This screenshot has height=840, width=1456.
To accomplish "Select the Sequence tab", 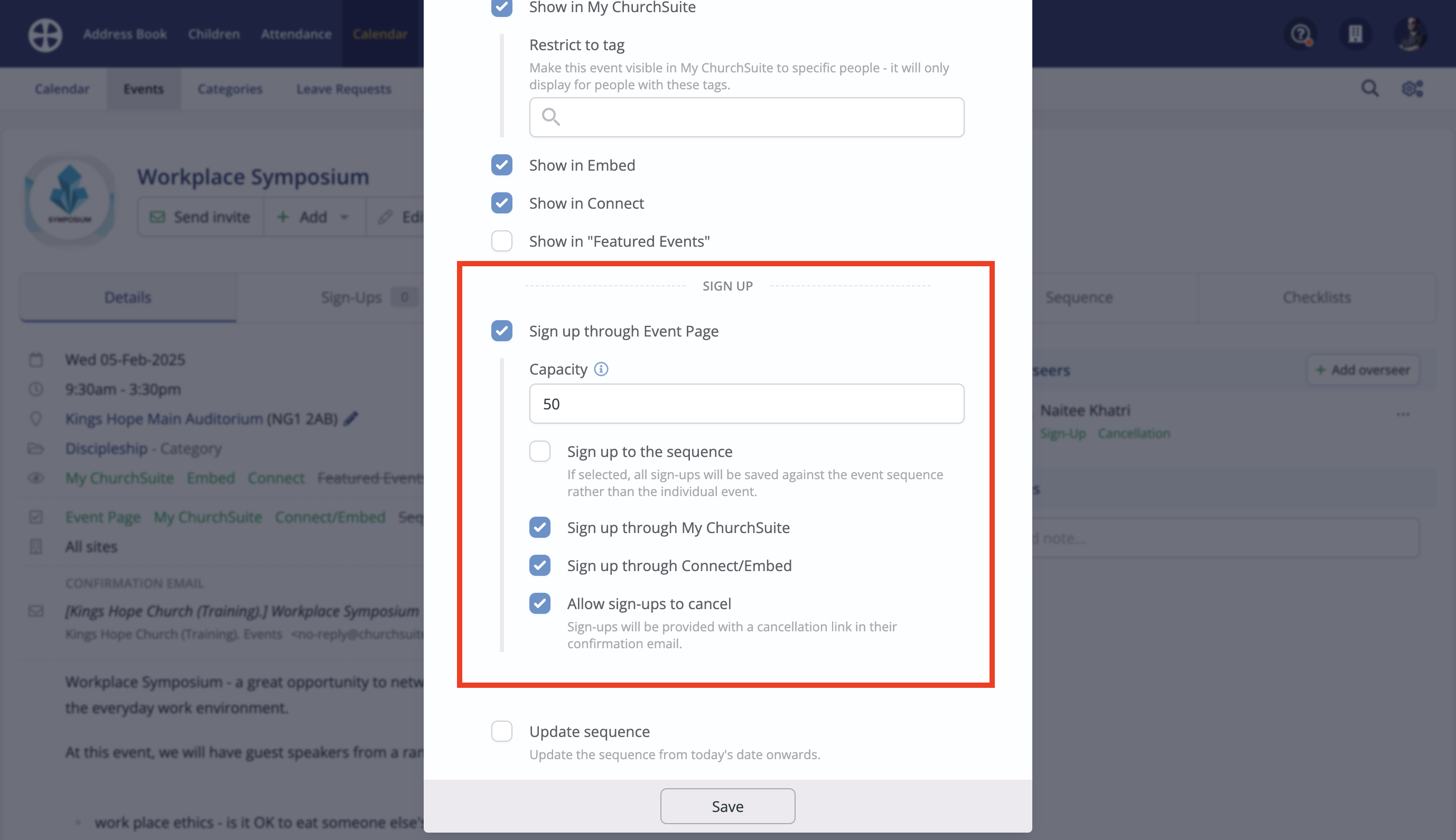I will point(1079,297).
